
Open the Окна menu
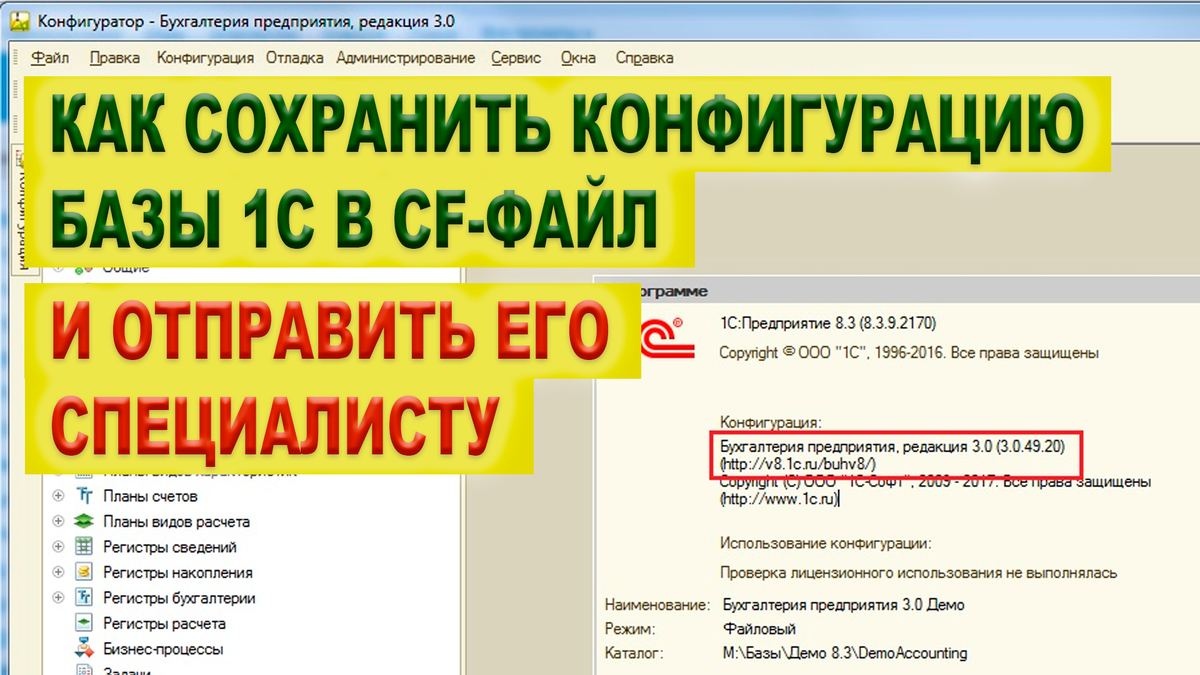click(578, 58)
